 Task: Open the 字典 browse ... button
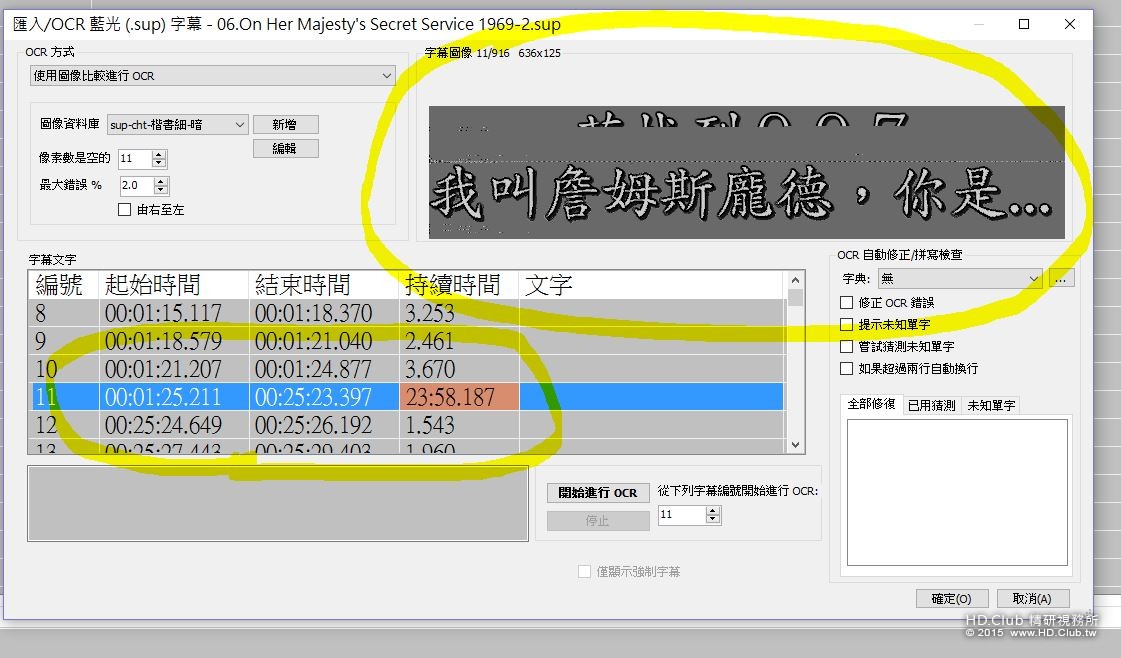pos(1062,278)
